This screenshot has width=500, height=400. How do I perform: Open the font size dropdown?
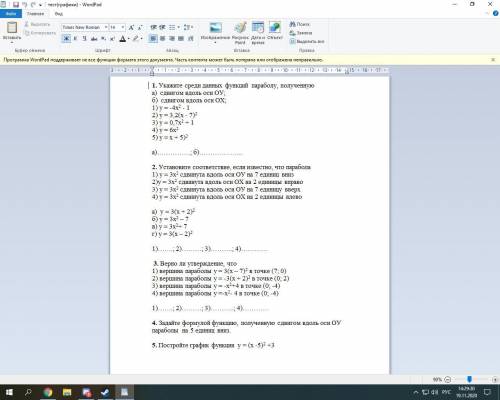[x=117, y=27]
